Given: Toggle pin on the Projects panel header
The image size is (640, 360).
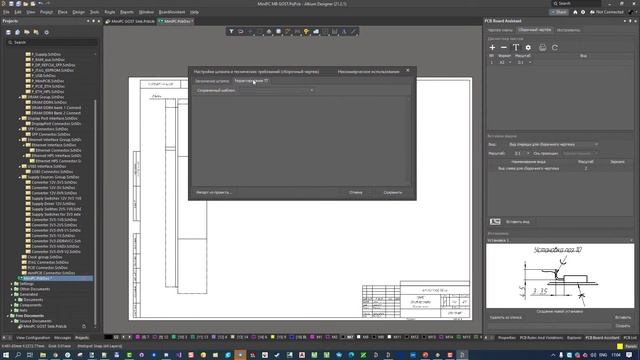Looking at the screenshot, I should point(93,21).
